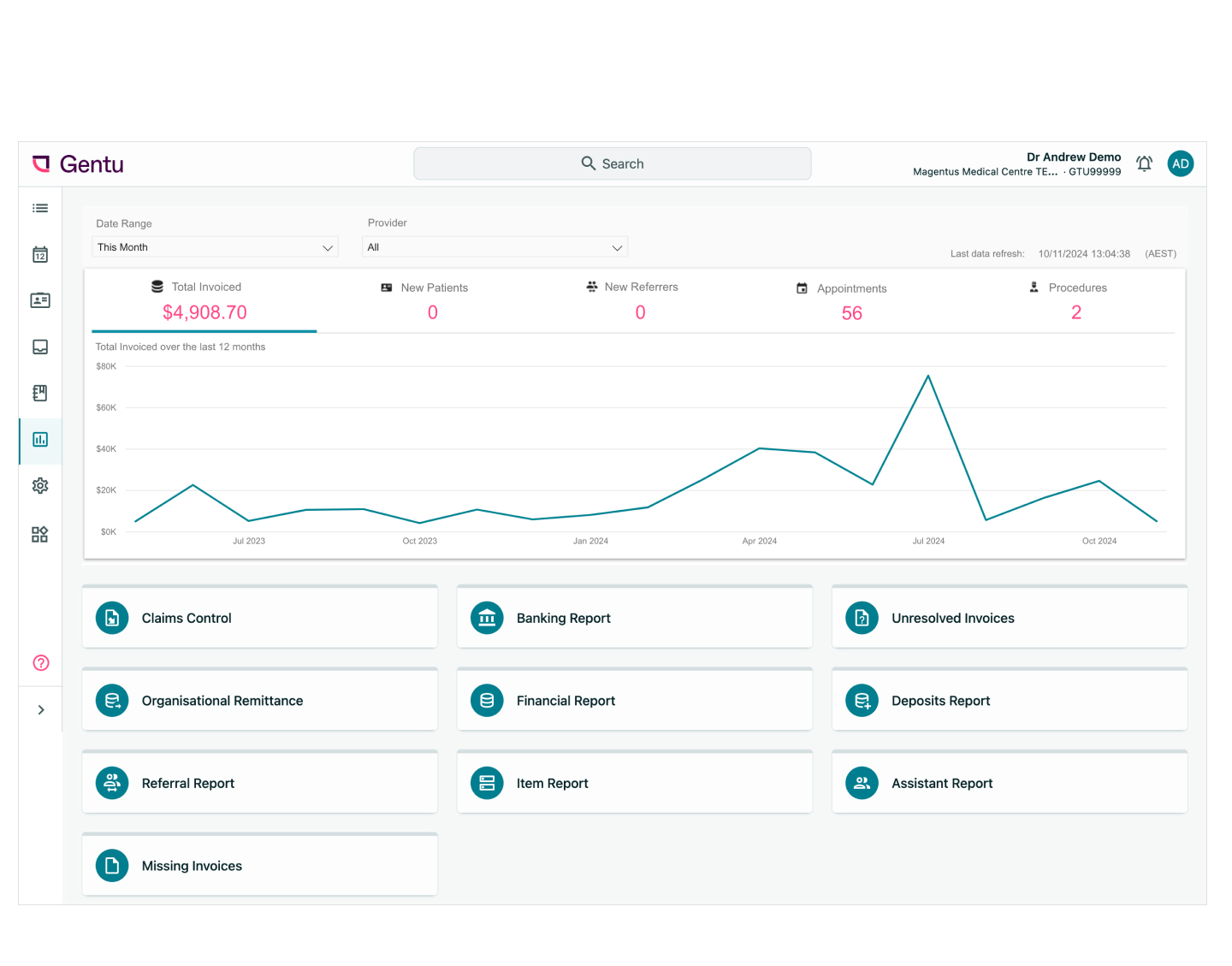
Task: Open the Unresolved Invoices report
Action: click(1009, 618)
